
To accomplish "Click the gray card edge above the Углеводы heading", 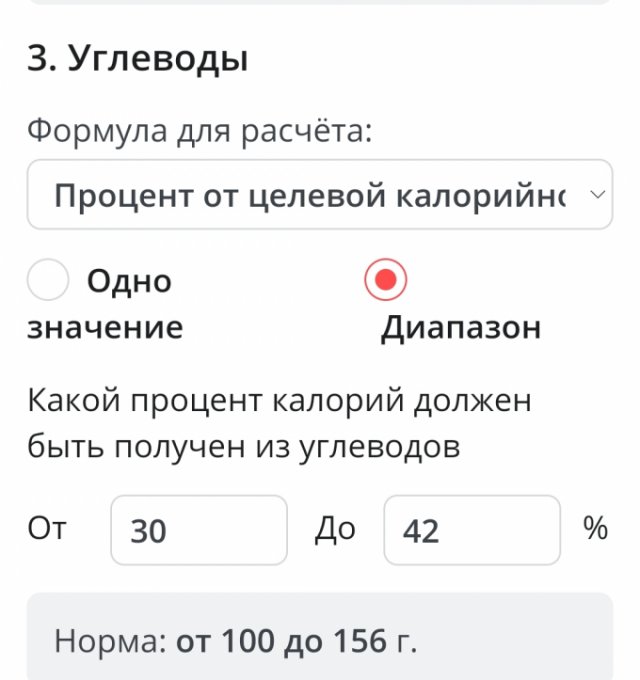I will pyautogui.click(x=320, y=2).
